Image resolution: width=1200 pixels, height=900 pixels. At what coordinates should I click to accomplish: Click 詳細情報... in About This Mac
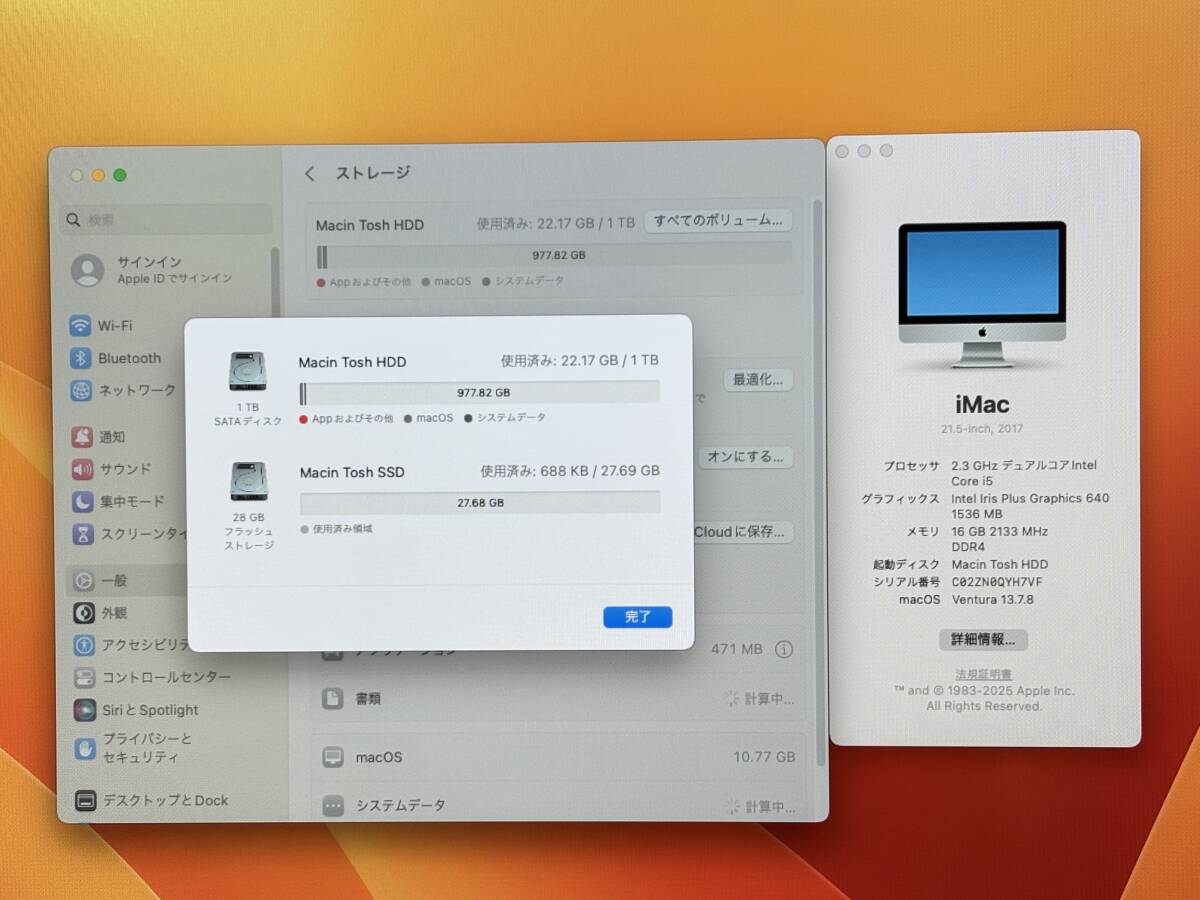tap(983, 639)
